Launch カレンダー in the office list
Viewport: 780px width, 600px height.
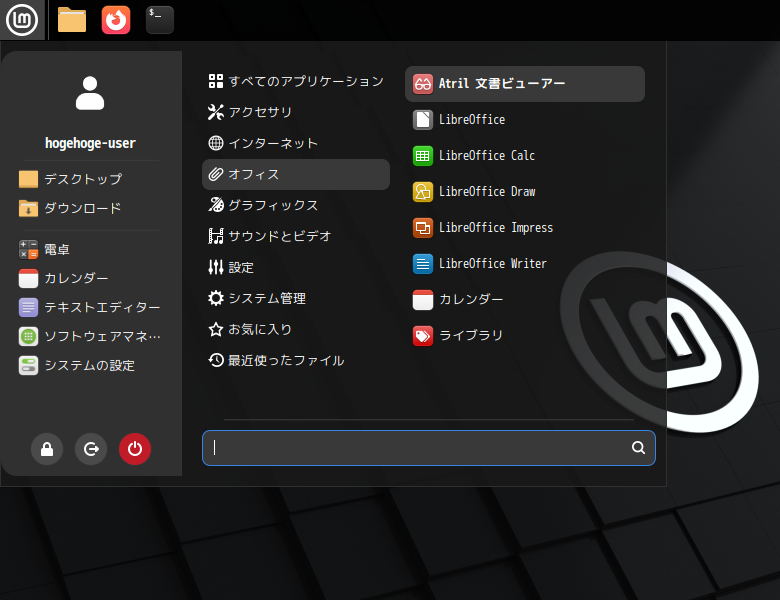(x=525, y=300)
